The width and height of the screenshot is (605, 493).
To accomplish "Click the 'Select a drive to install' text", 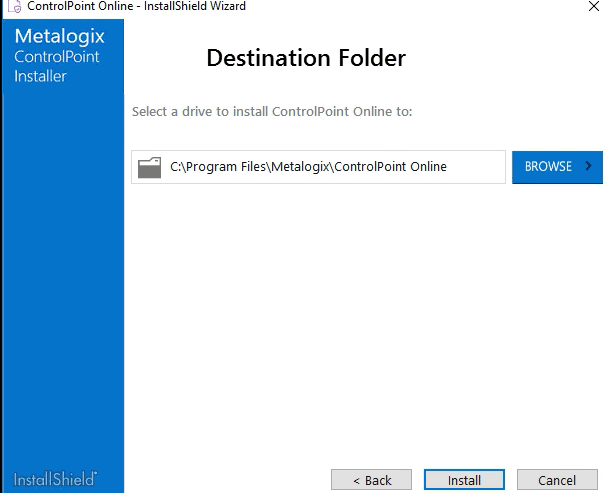I will point(272,111).
